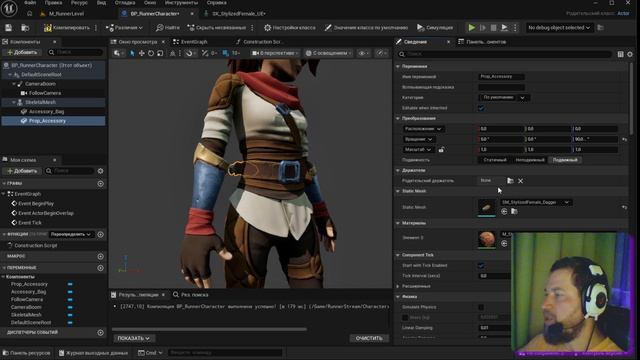Click the Stop playback square button
Image resolution: width=640 pixels, height=360 pixels.
pyautogui.click(x=493, y=28)
